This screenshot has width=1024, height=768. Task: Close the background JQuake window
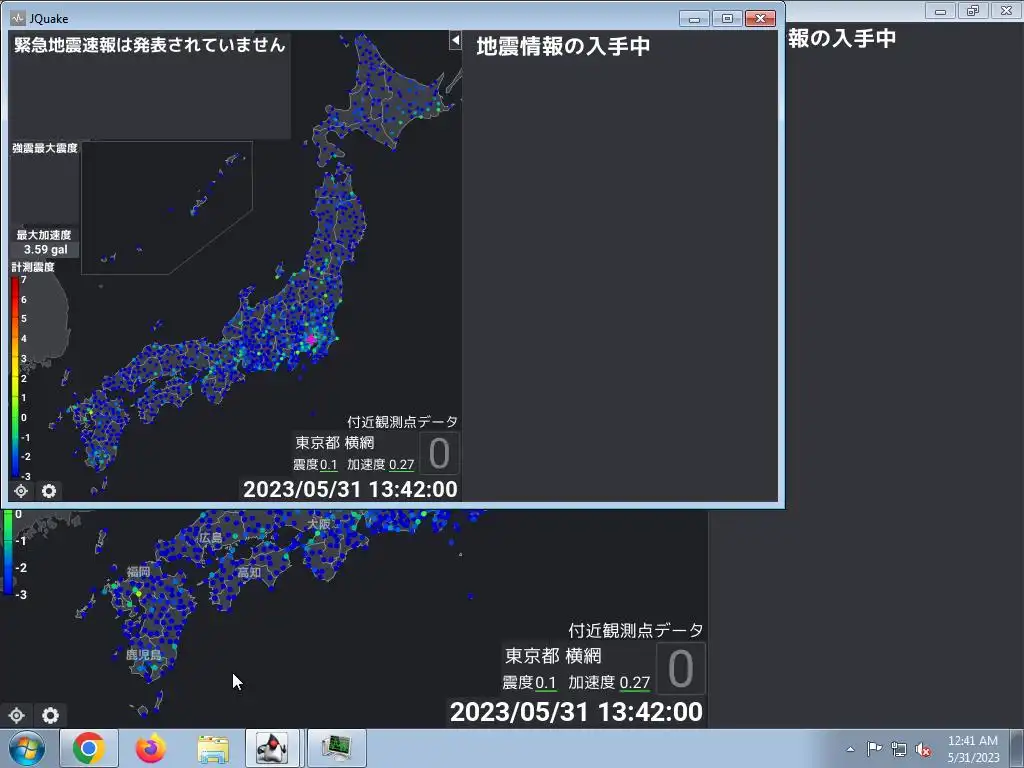point(1006,11)
